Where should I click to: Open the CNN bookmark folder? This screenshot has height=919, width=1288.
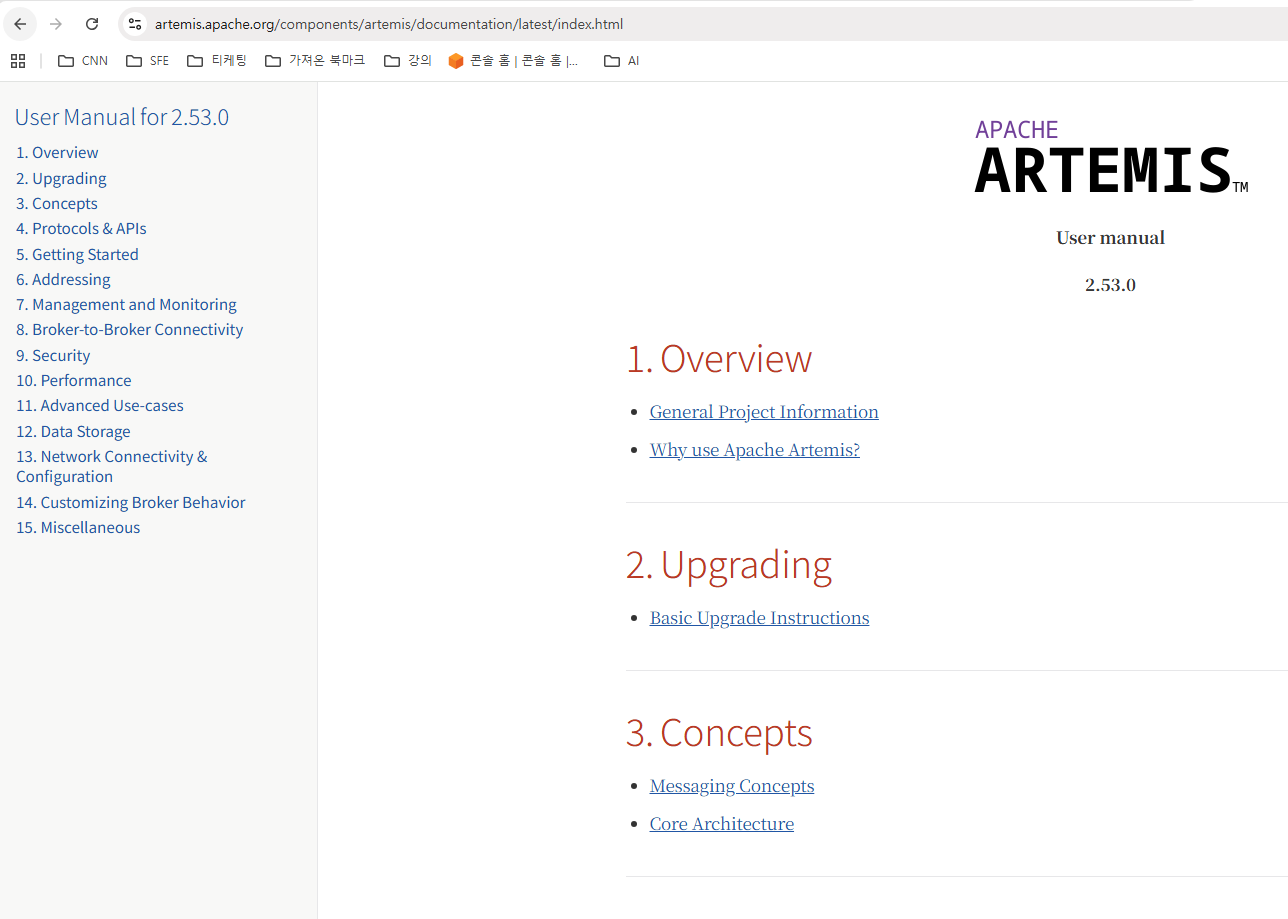point(83,61)
